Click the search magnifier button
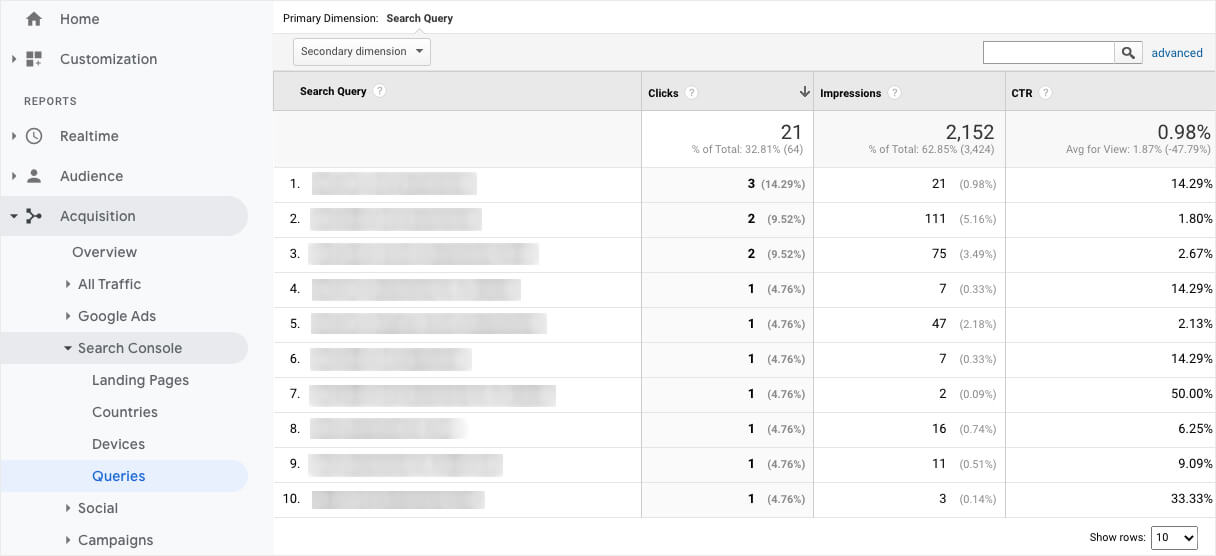Image resolution: width=1216 pixels, height=556 pixels. (1128, 53)
